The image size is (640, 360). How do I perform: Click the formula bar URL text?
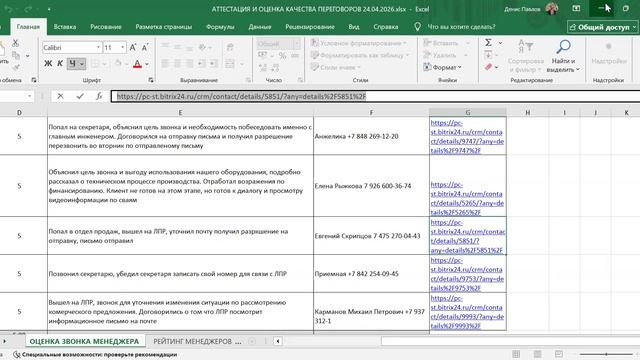point(241,96)
